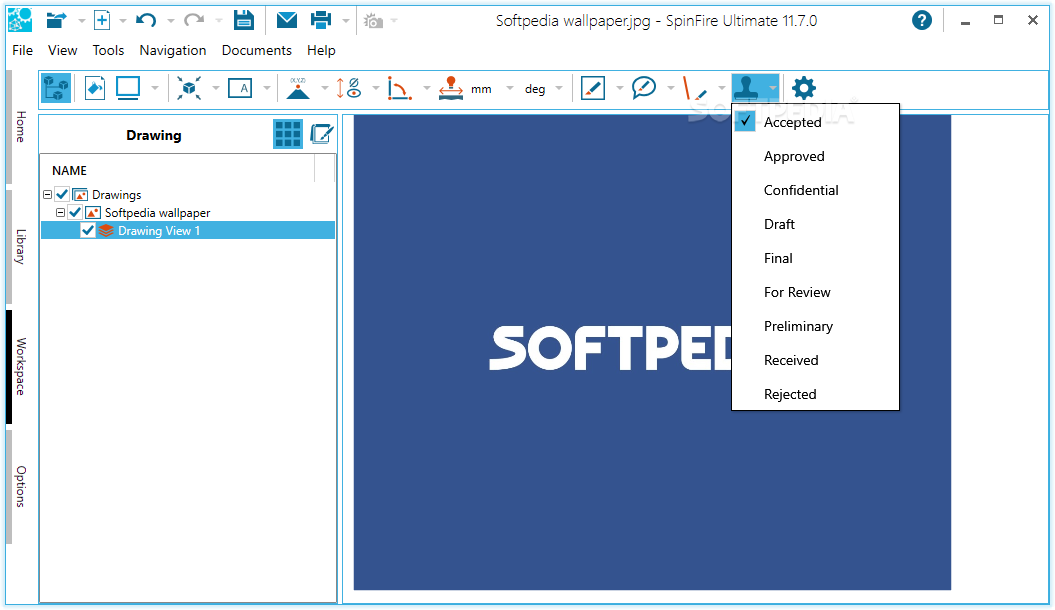Screen dimensions: 1055x610
Task: Open the print options dropdown arrow
Action: (x=346, y=22)
